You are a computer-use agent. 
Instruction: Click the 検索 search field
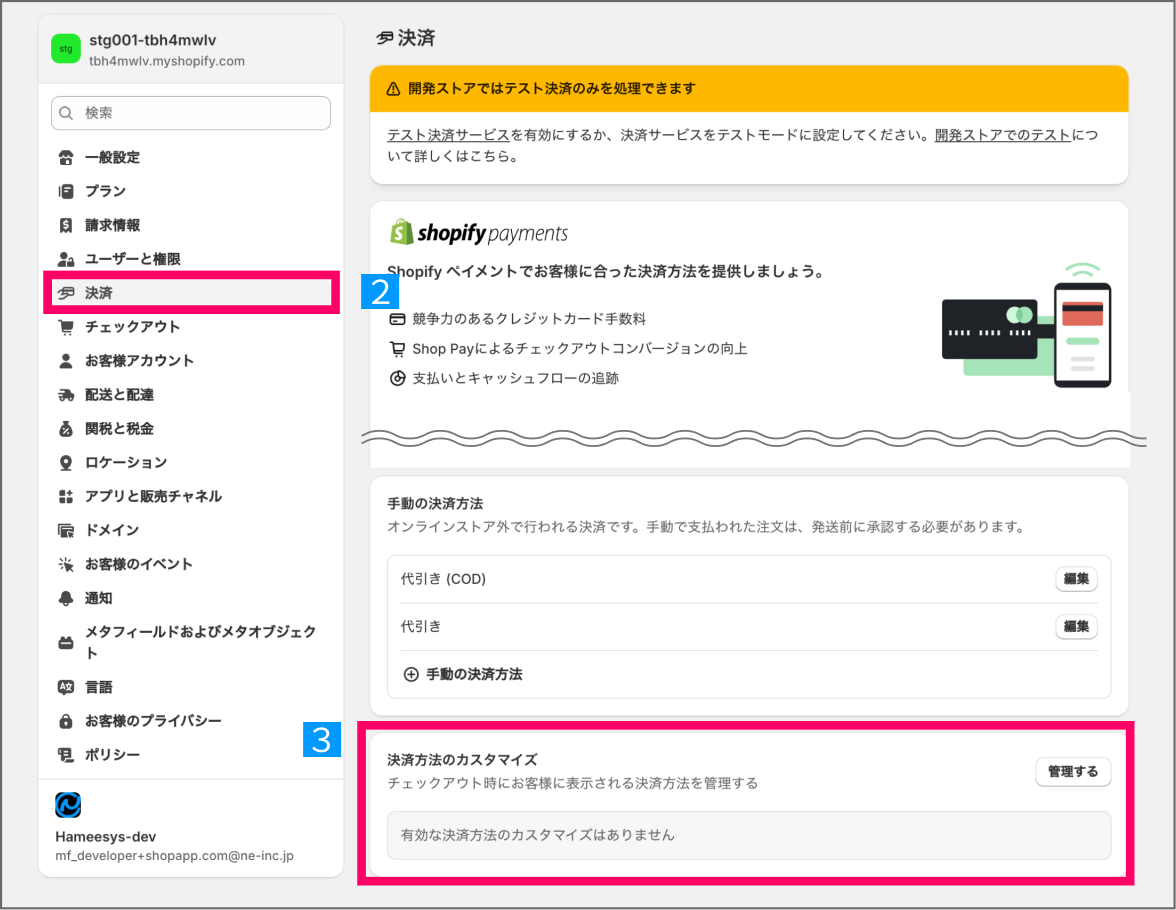coord(191,113)
